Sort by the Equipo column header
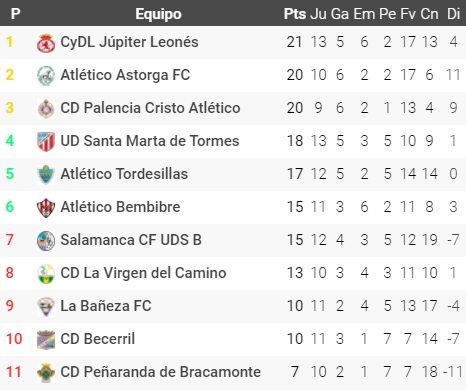 [158, 14]
